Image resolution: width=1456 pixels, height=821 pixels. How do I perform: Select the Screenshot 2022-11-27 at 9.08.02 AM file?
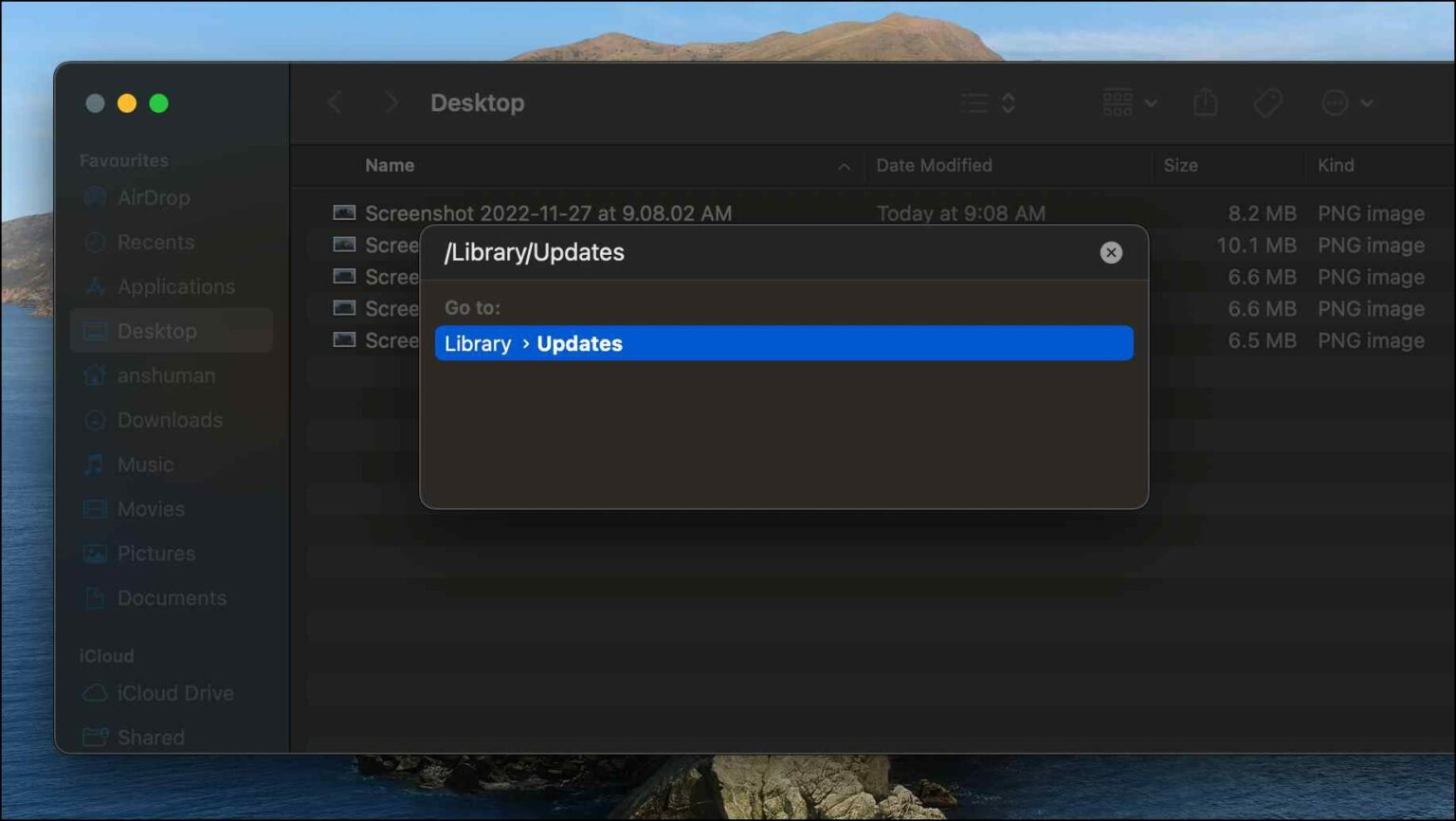[548, 213]
